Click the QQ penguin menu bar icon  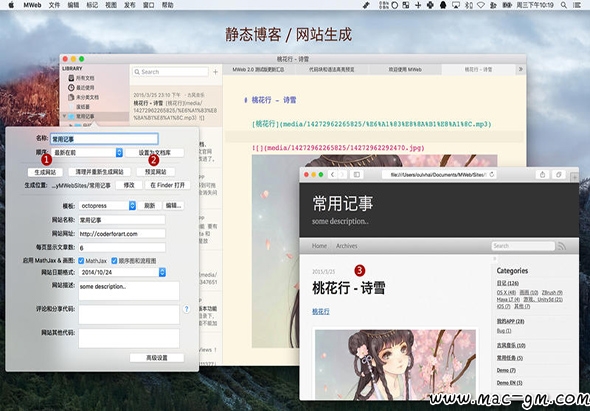tap(443, 5)
